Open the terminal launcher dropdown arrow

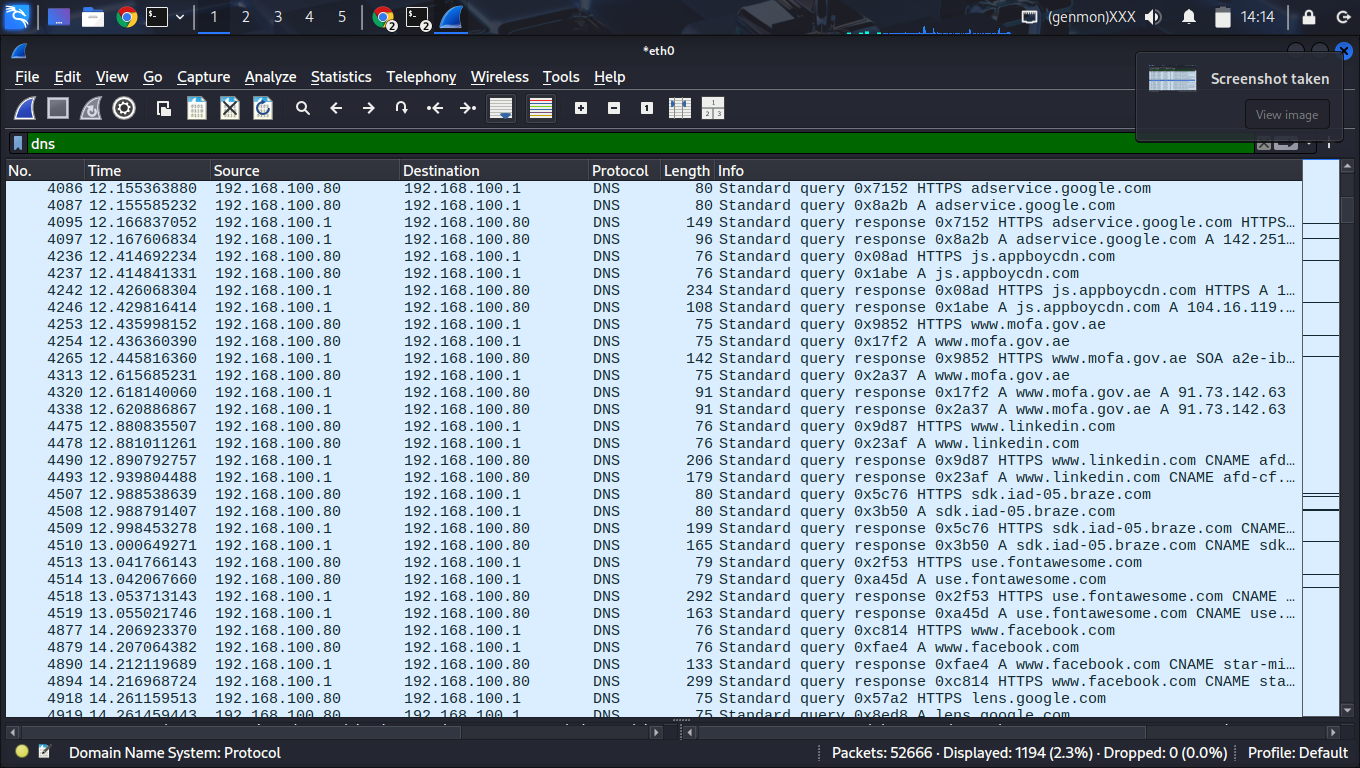tap(180, 16)
